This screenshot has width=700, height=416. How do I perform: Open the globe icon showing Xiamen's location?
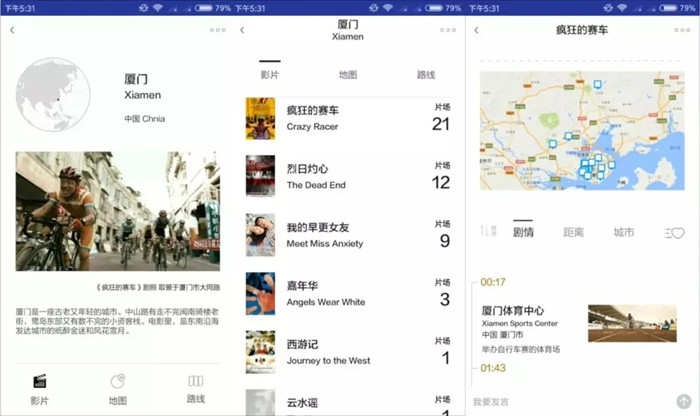(x=53, y=94)
